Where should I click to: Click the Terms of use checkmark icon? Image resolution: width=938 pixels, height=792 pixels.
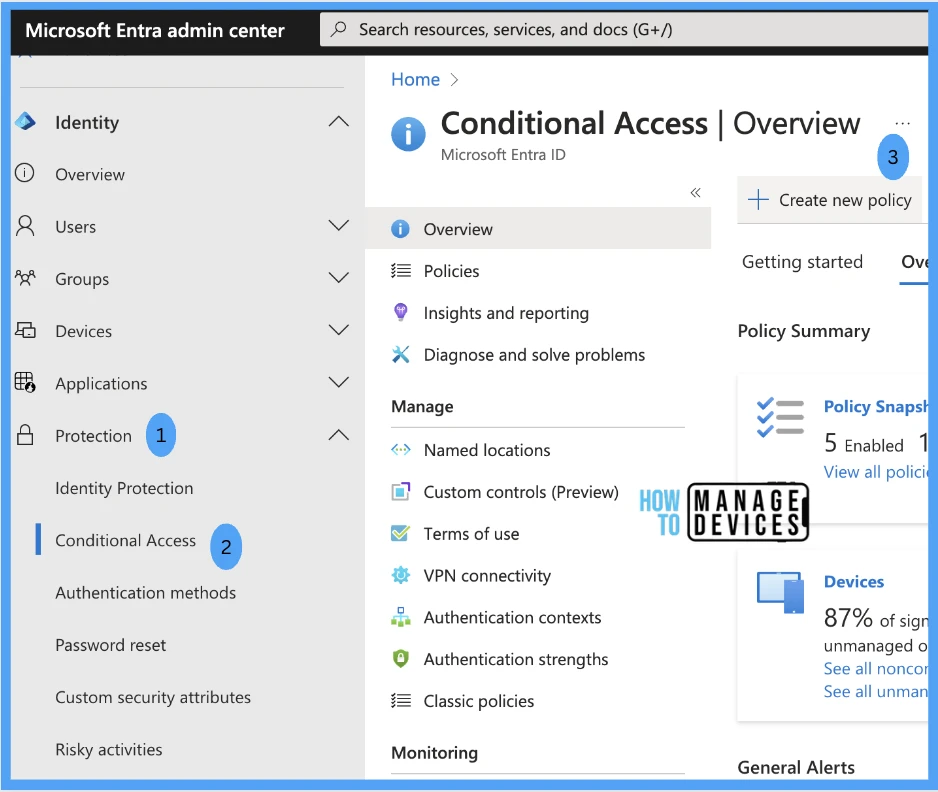400,533
